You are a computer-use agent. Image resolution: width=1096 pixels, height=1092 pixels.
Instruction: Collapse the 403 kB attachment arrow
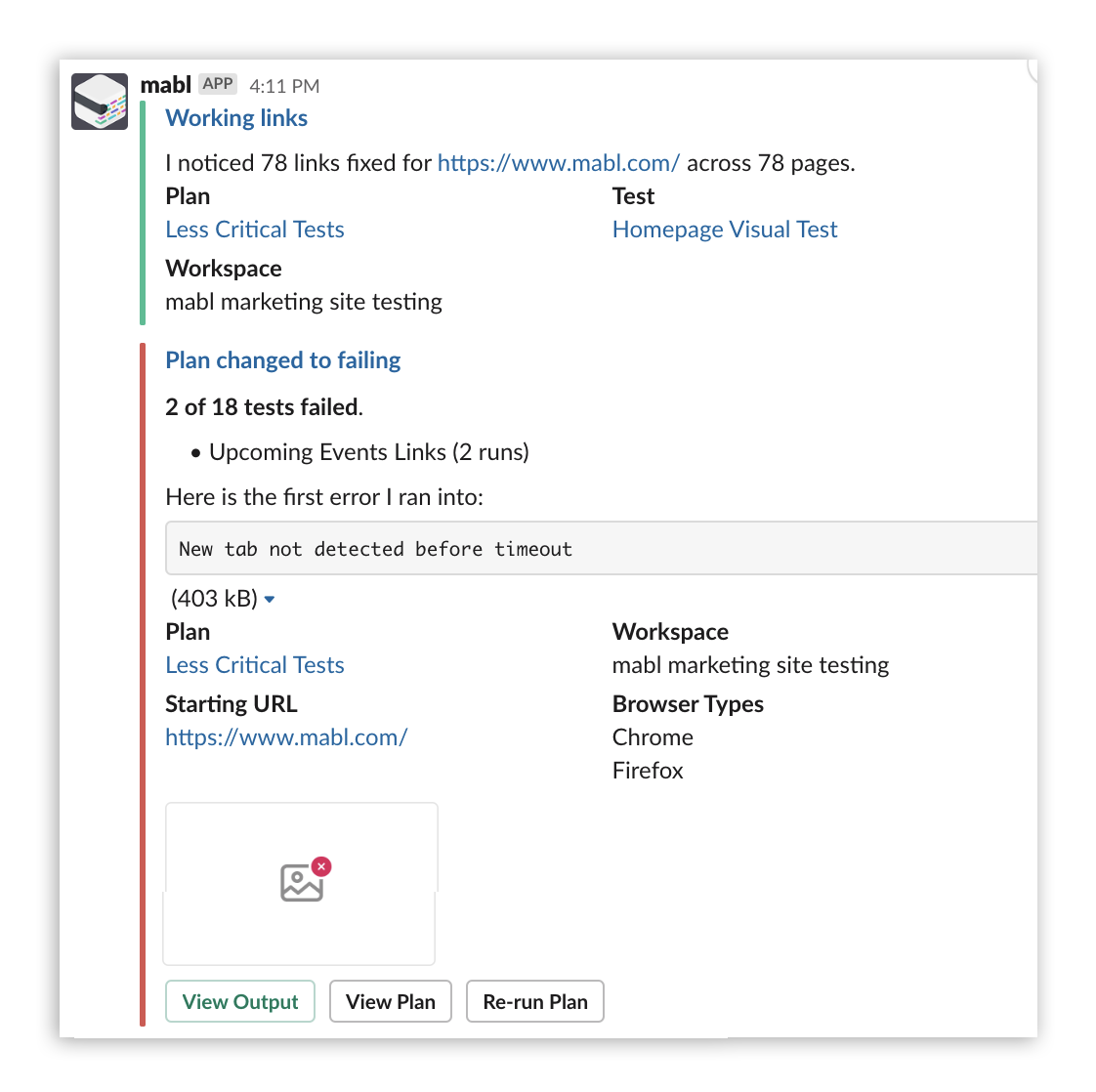pos(270,599)
